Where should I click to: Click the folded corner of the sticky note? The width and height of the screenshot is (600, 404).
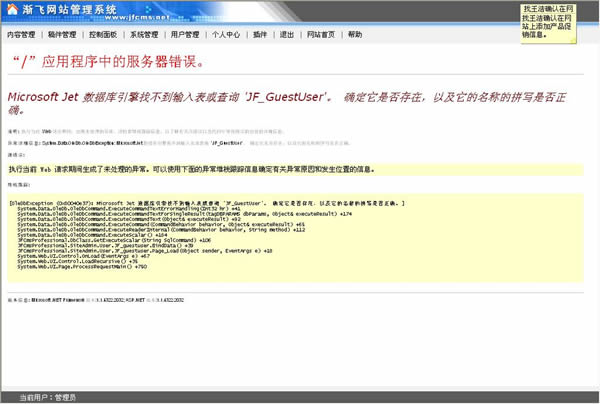point(573,41)
